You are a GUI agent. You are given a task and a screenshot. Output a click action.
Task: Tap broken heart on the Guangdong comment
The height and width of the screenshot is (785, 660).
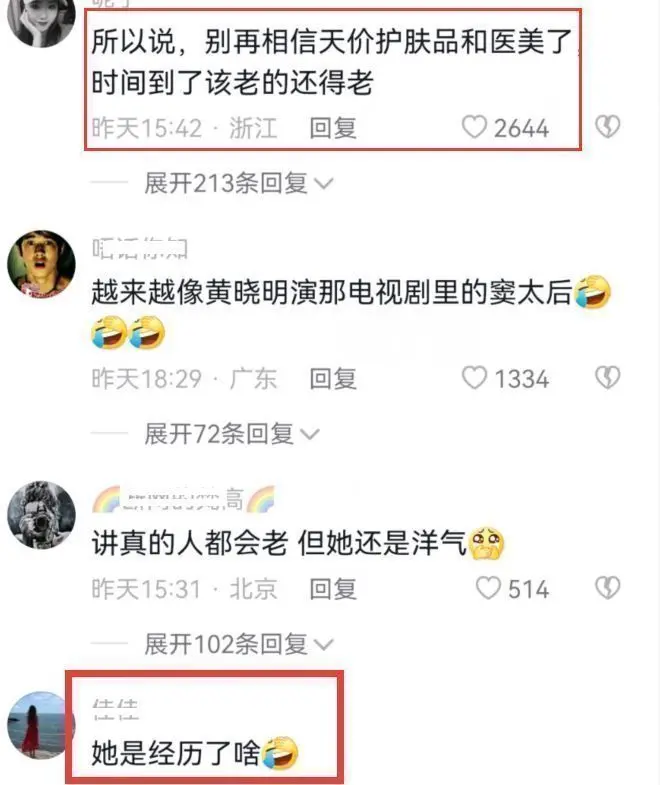click(607, 377)
